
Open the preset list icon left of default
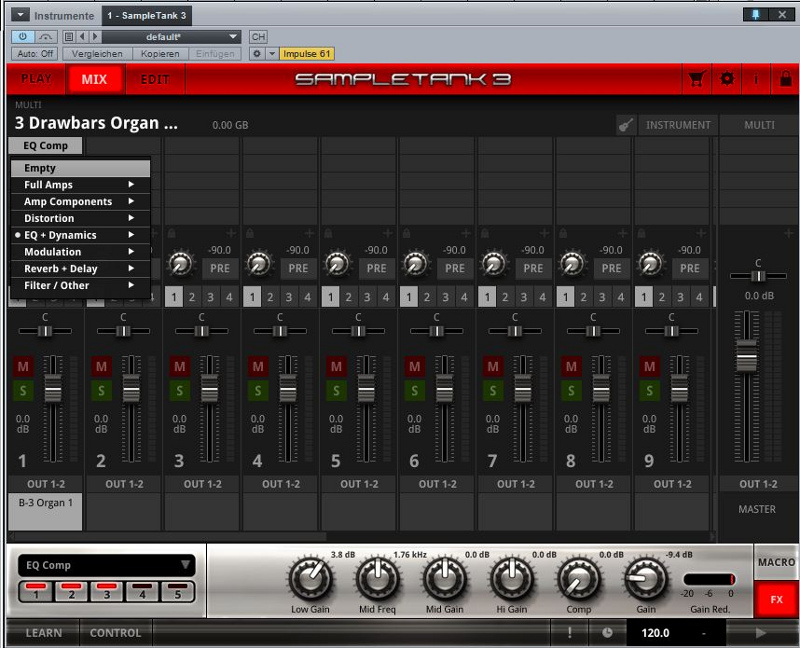point(69,37)
